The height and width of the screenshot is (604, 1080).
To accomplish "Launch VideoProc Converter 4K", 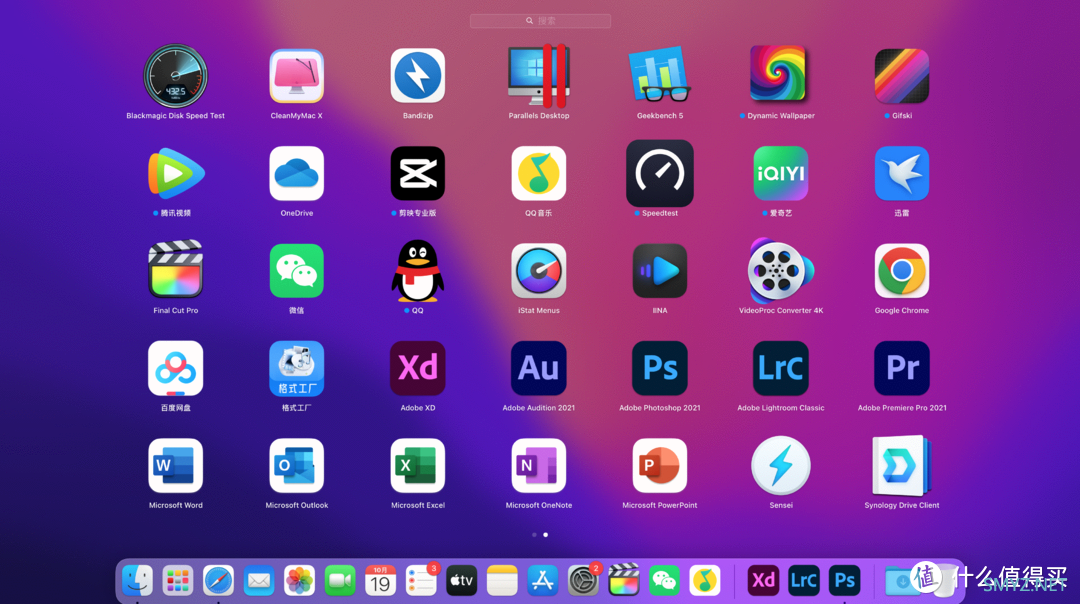I will pyautogui.click(x=780, y=271).
